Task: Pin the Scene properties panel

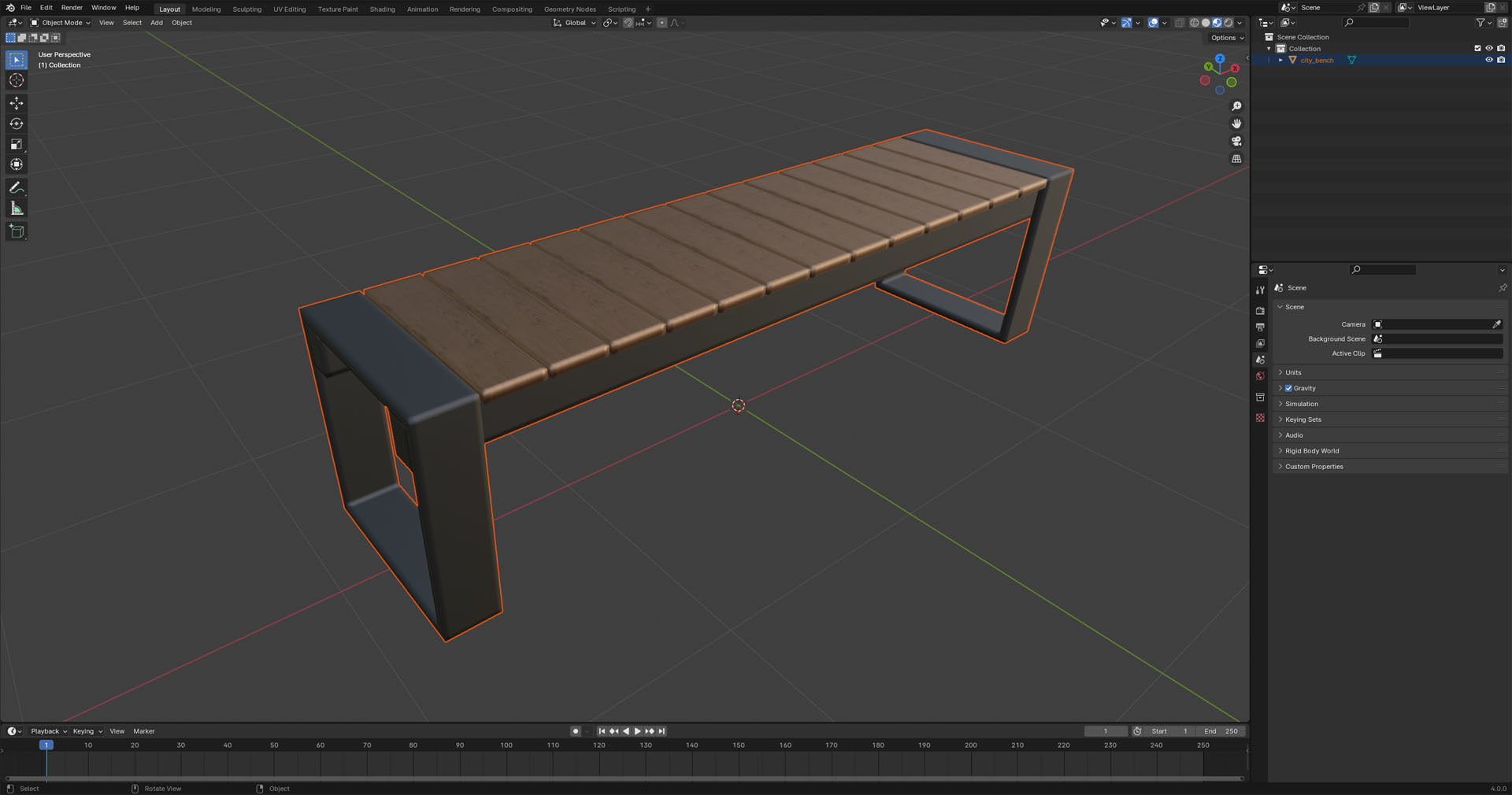Action: click(x=1502, y=288)
